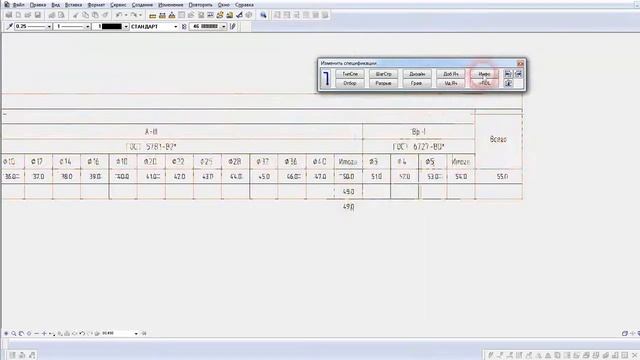Click the 42.0 value in table row
The height and width of the screenshot is (360, 640).
pos(180,177)
